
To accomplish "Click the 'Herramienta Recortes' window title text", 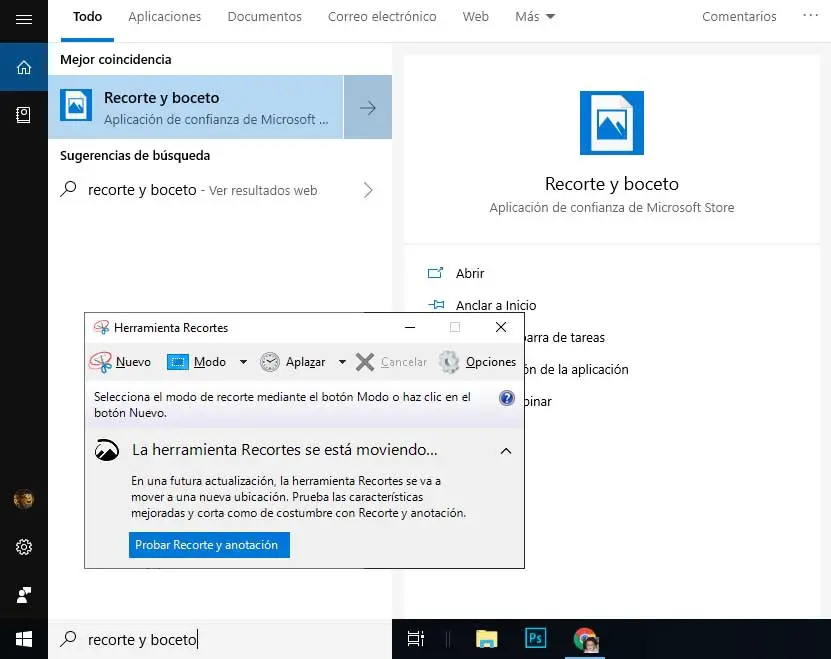I will coord(171,328).
